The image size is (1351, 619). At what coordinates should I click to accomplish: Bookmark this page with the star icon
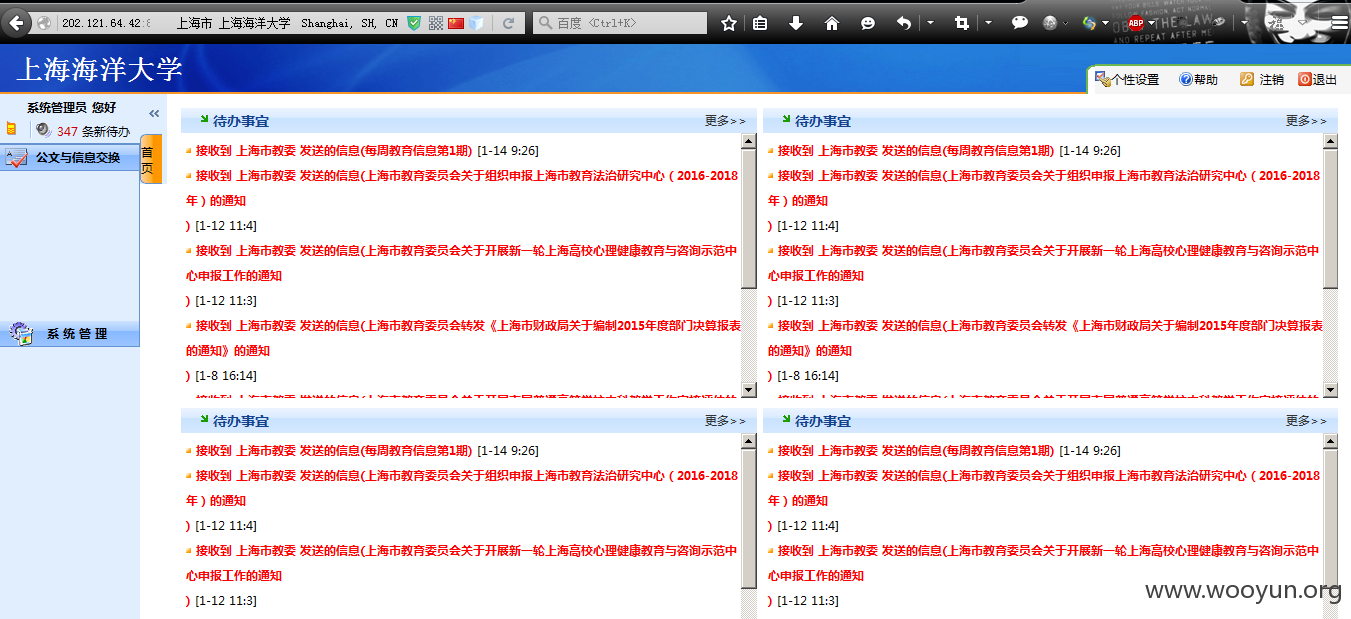(x=729, y=23)
